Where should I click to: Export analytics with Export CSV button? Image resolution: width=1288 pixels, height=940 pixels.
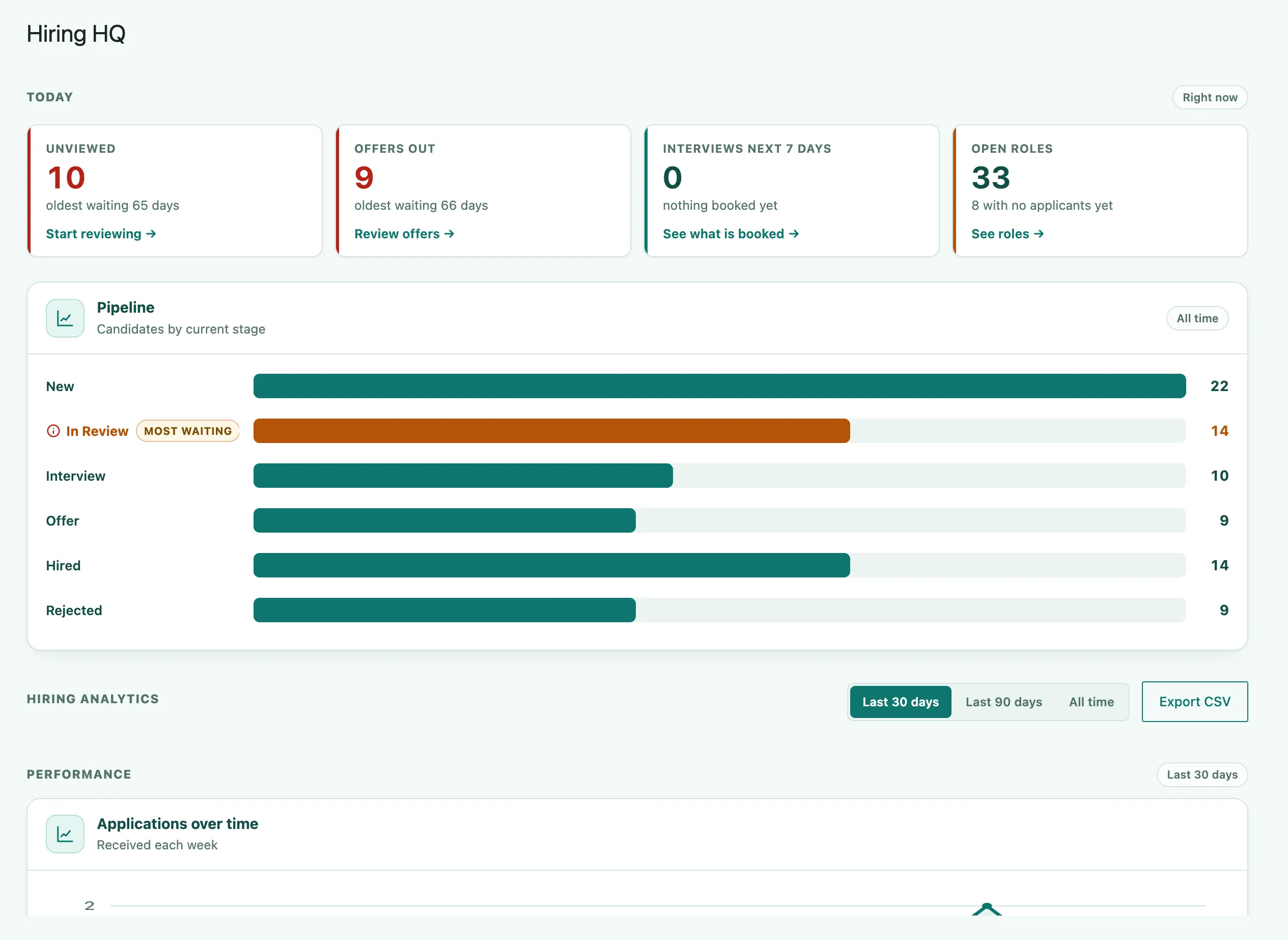(1195, 702)
